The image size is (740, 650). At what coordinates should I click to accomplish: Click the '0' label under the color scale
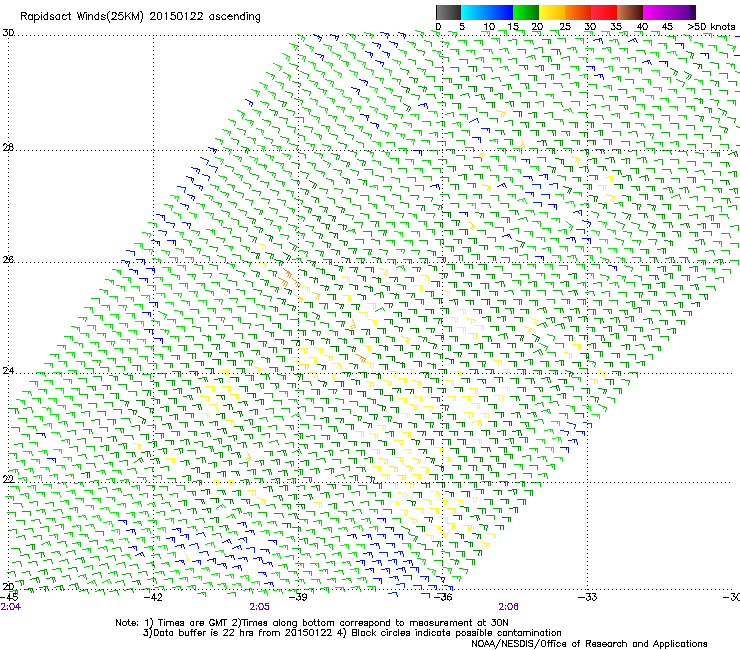438,27
